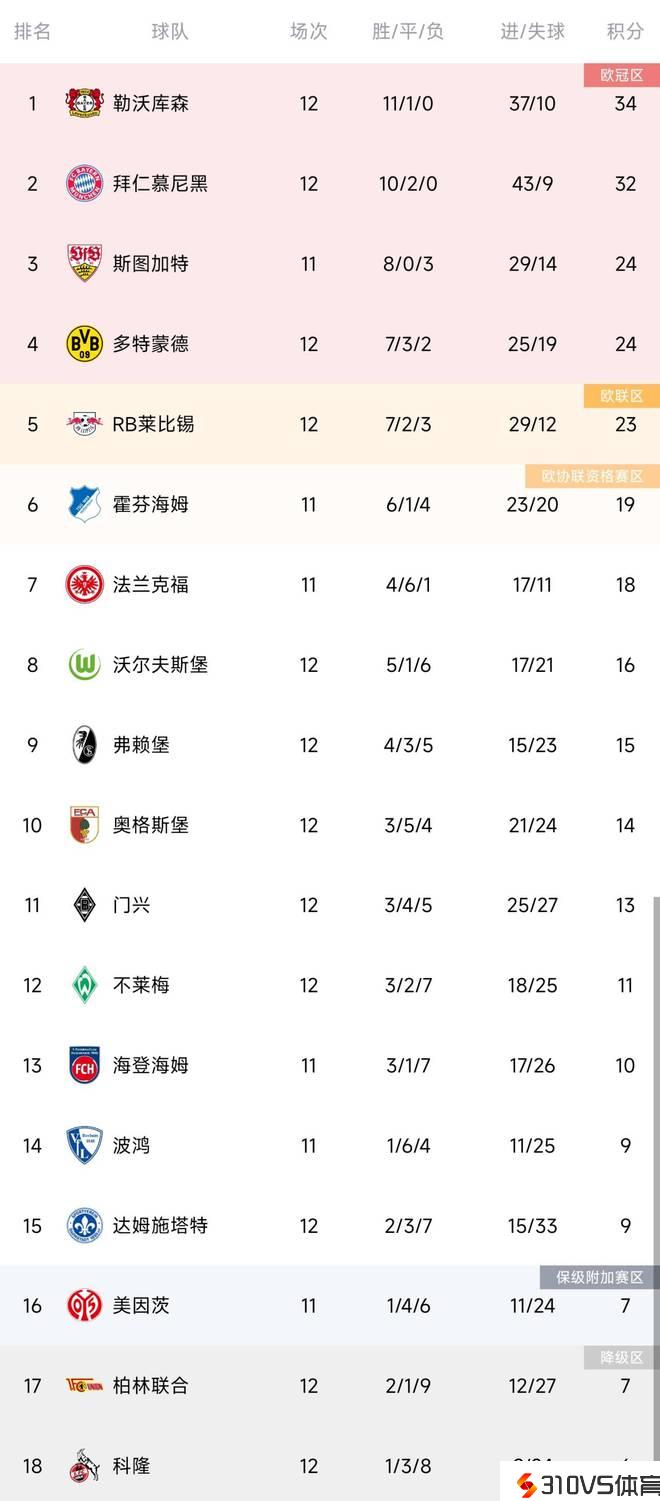660x1501 pixels.
Task: Click the 进/失球 column header
Action: [532, 31]
